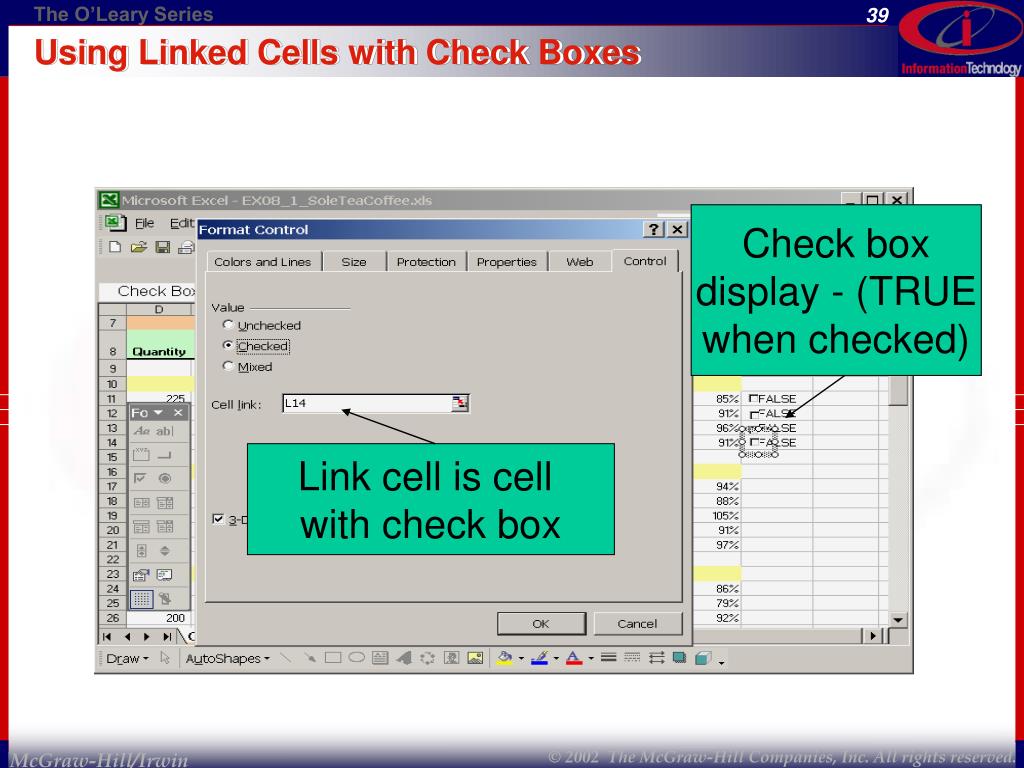Click the Line Color brush swatch
This screenshot has height=768, width=1024.
point(539,658)
